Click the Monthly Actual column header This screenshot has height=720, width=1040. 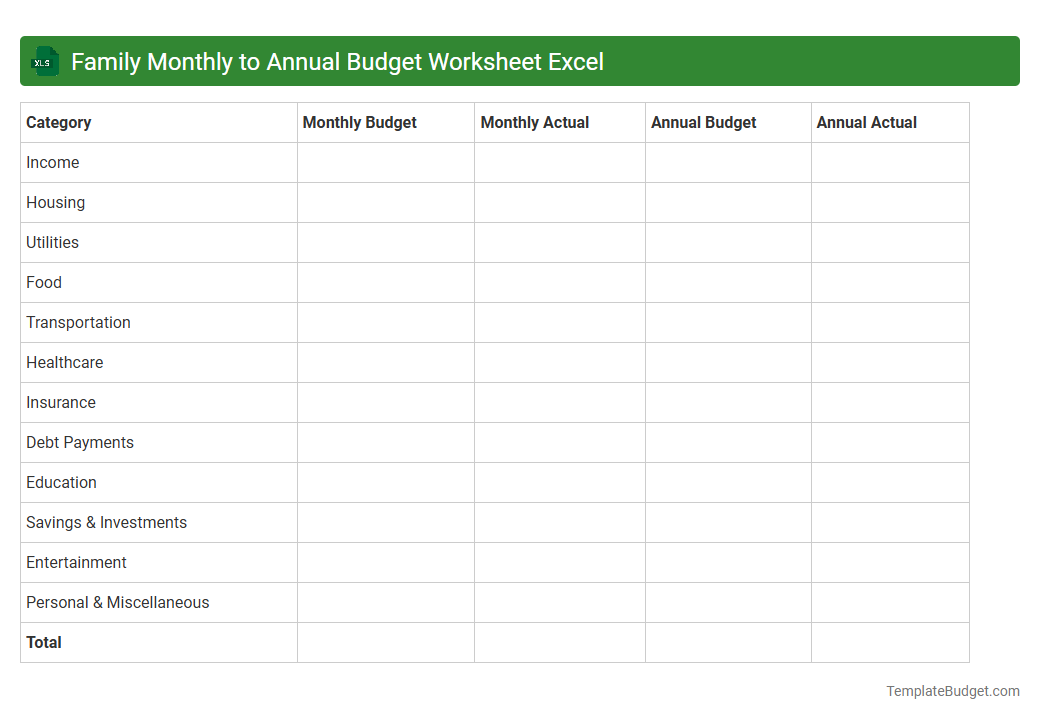pyautogui.click(x=534, y=122)
